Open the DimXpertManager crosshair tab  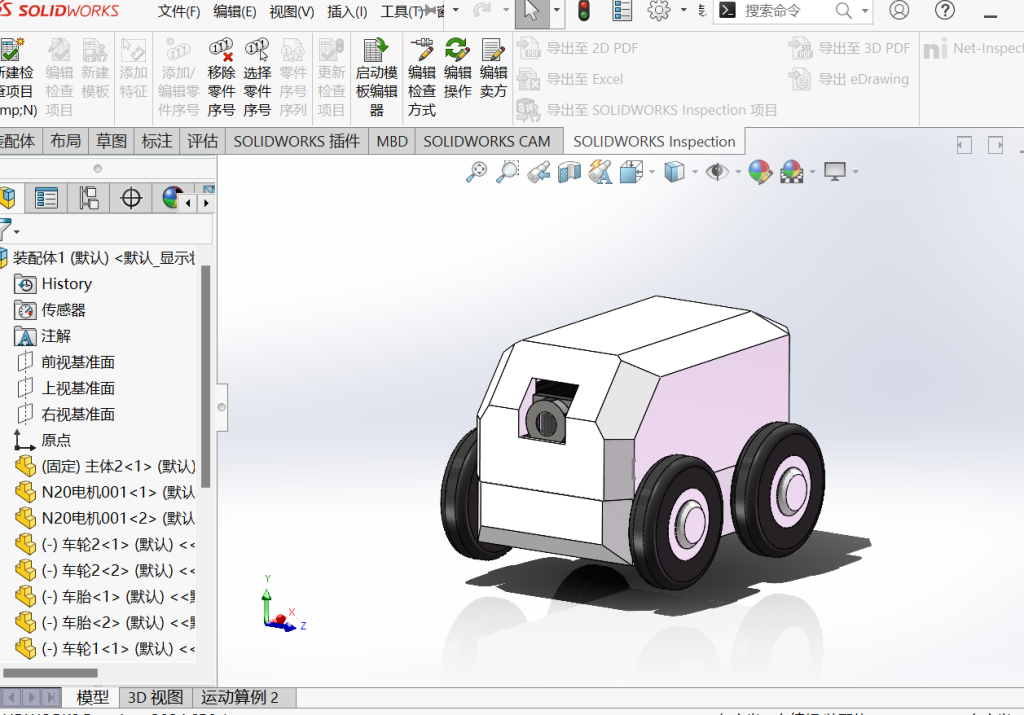tap(131, 198)
